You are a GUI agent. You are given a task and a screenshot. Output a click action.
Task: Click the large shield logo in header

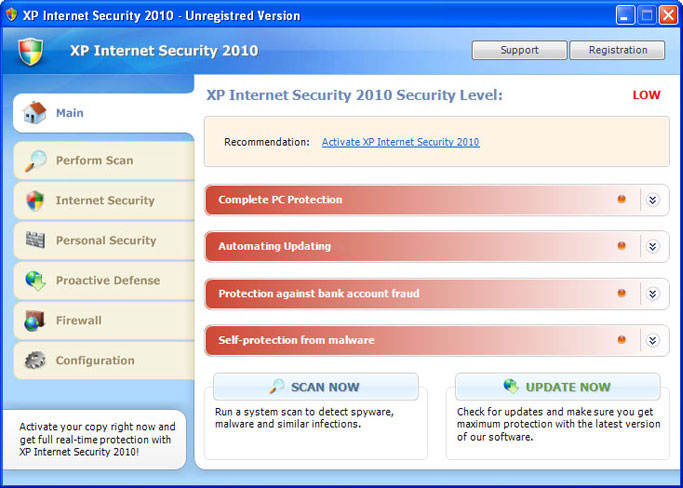(x=30, y=51)
